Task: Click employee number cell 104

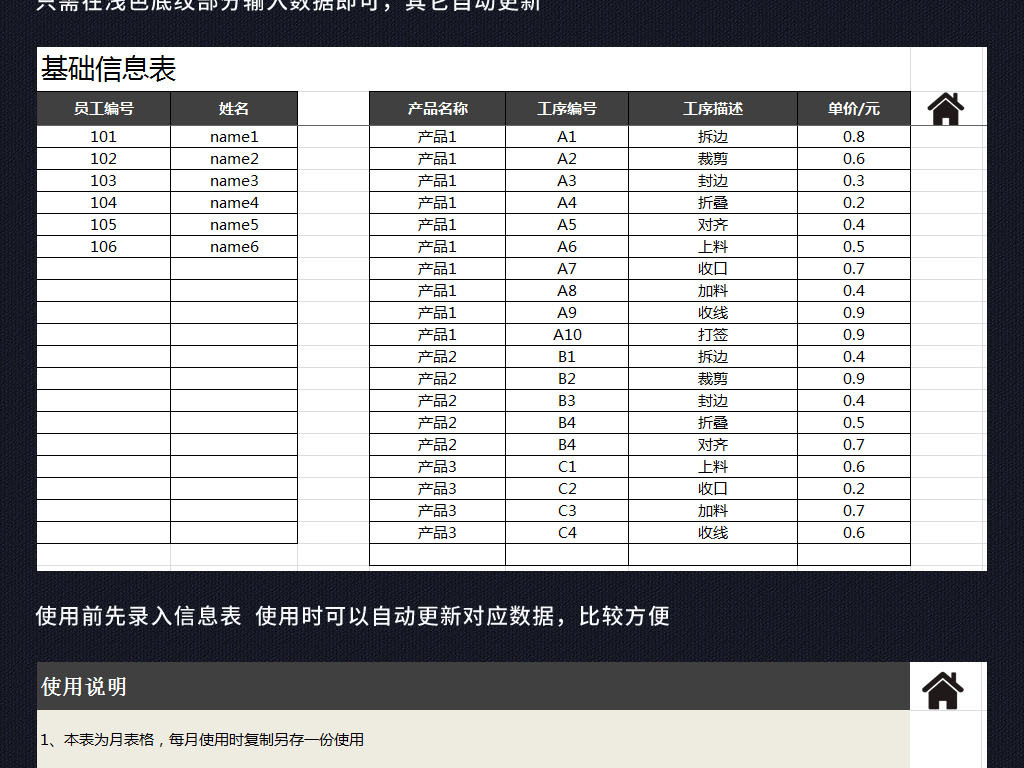Action: tap(104, 202)
